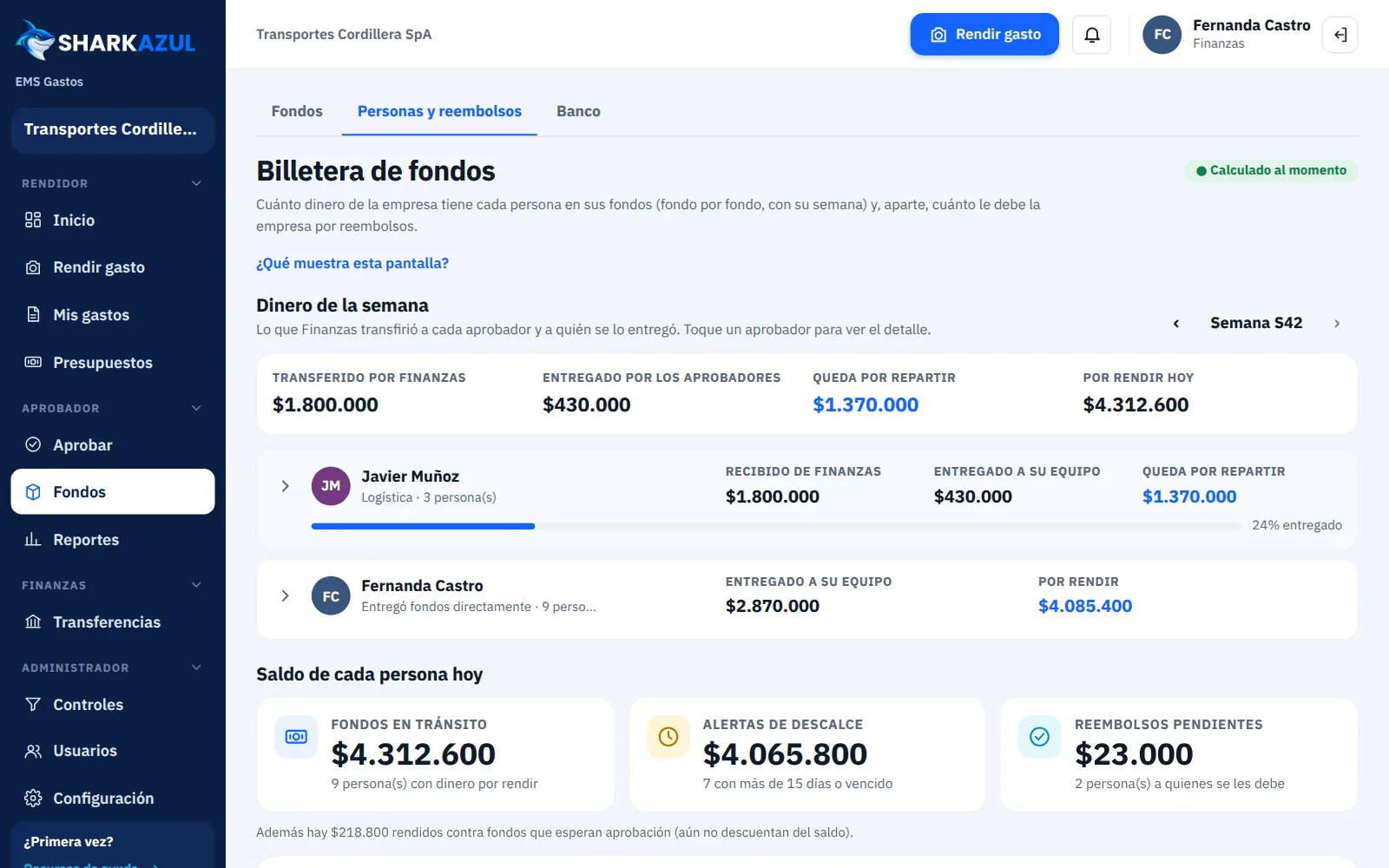Click the people icon for Usuarios
Viewport: 1389px width, 868px height.
point(33,751)
